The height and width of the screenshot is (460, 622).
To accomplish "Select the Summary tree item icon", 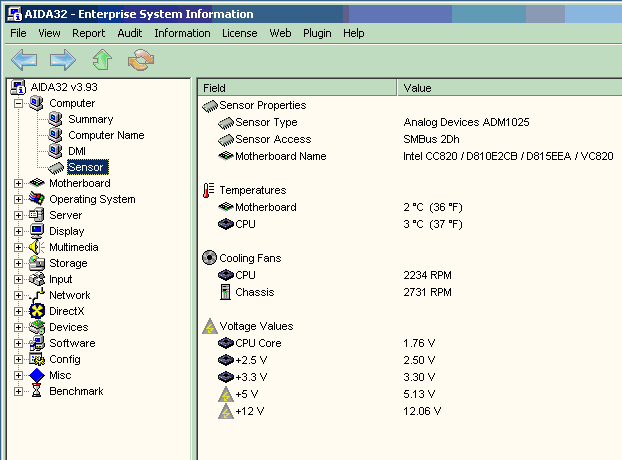I will [x=56, y=119].
